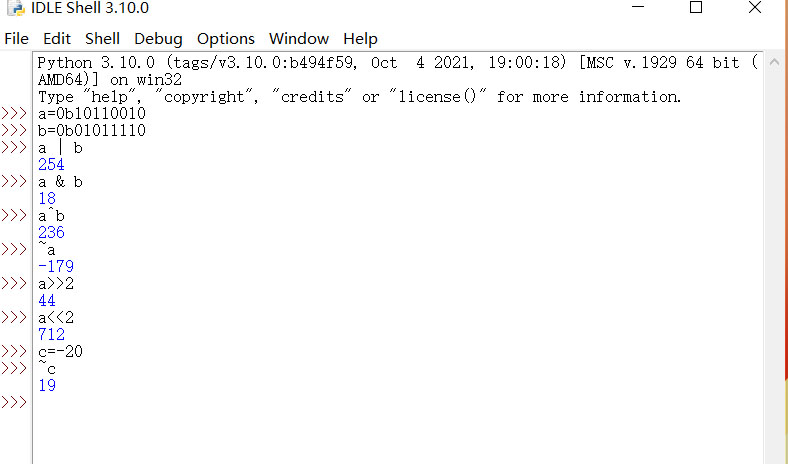788x464 pixels.
Task: Open the Debug menu
Action: pos(158,39)
